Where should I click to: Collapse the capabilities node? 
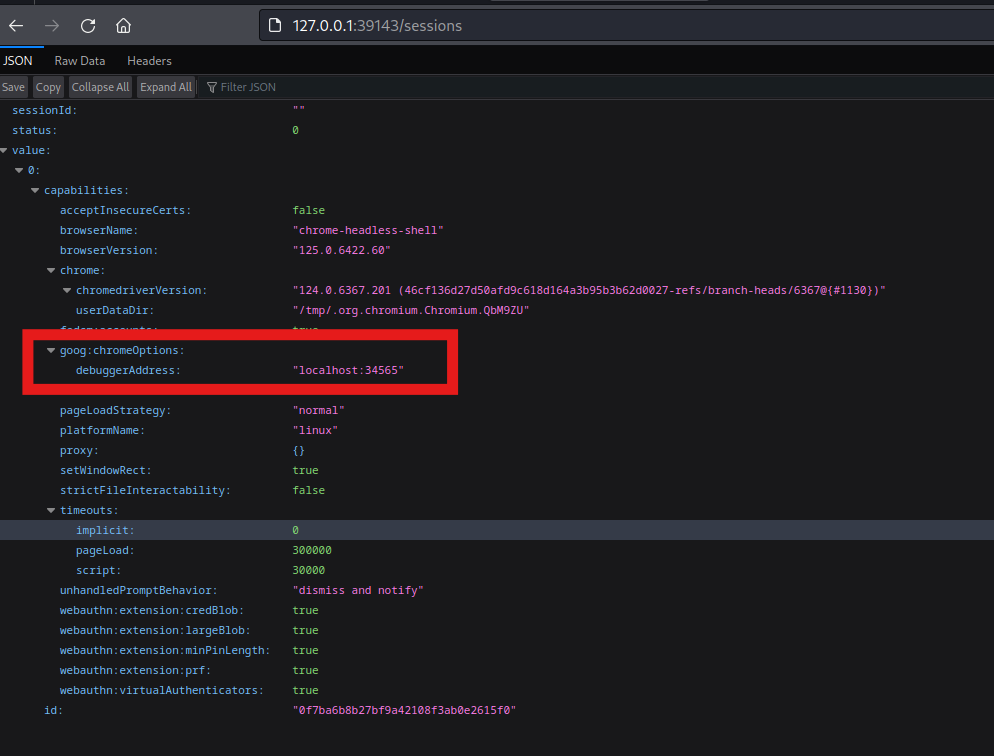coord(35,190)
